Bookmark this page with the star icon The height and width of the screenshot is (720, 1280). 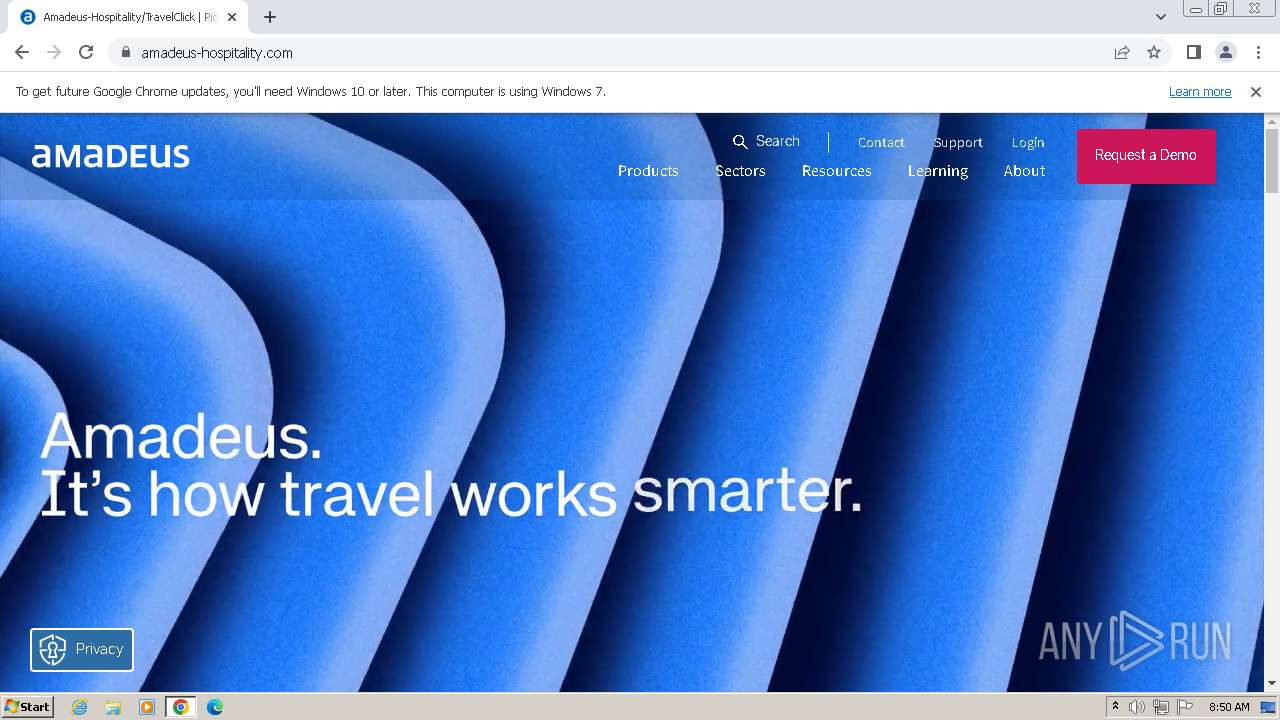tap(1154, 53)
